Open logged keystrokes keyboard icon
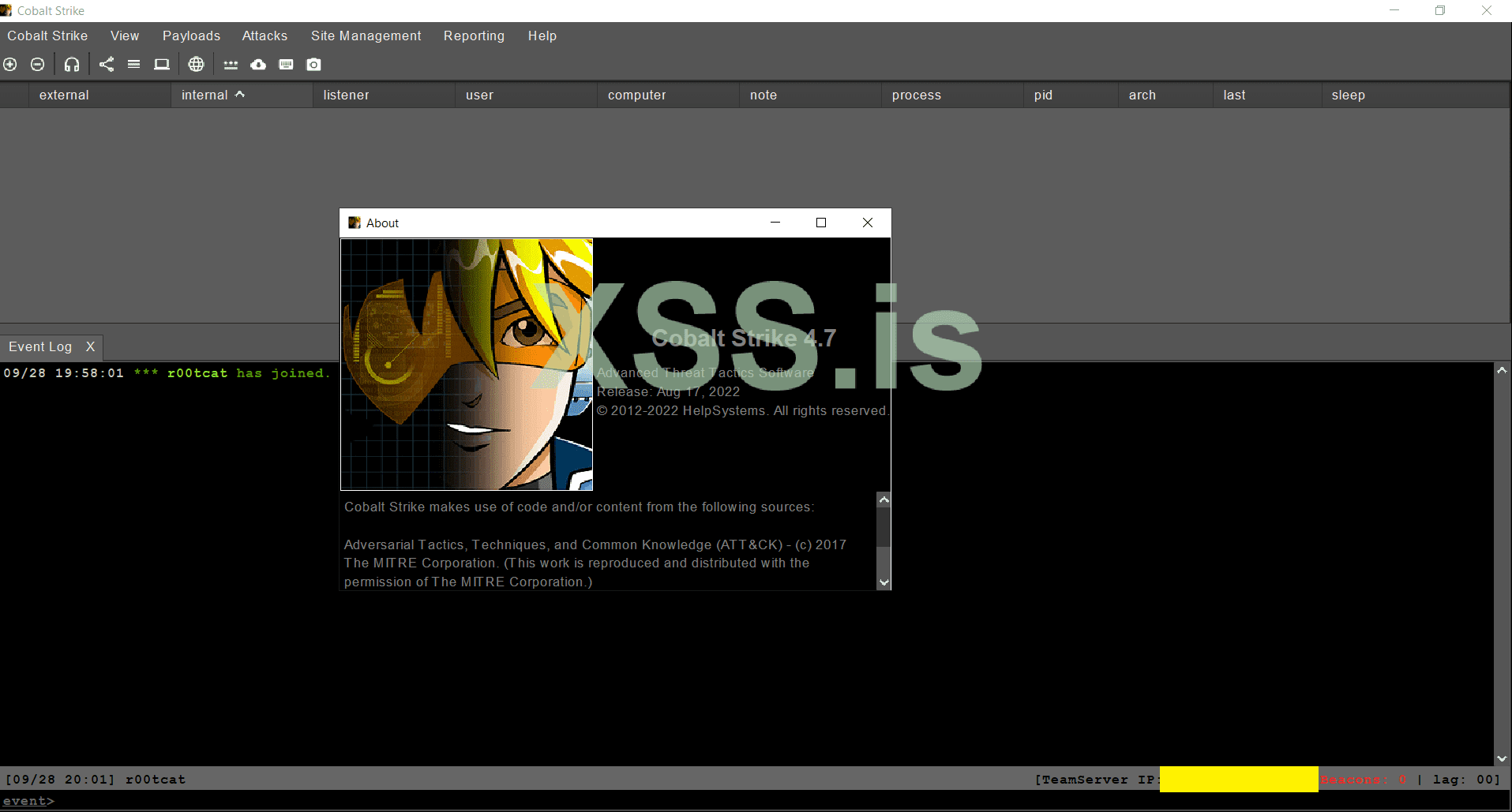 point(286,64)
